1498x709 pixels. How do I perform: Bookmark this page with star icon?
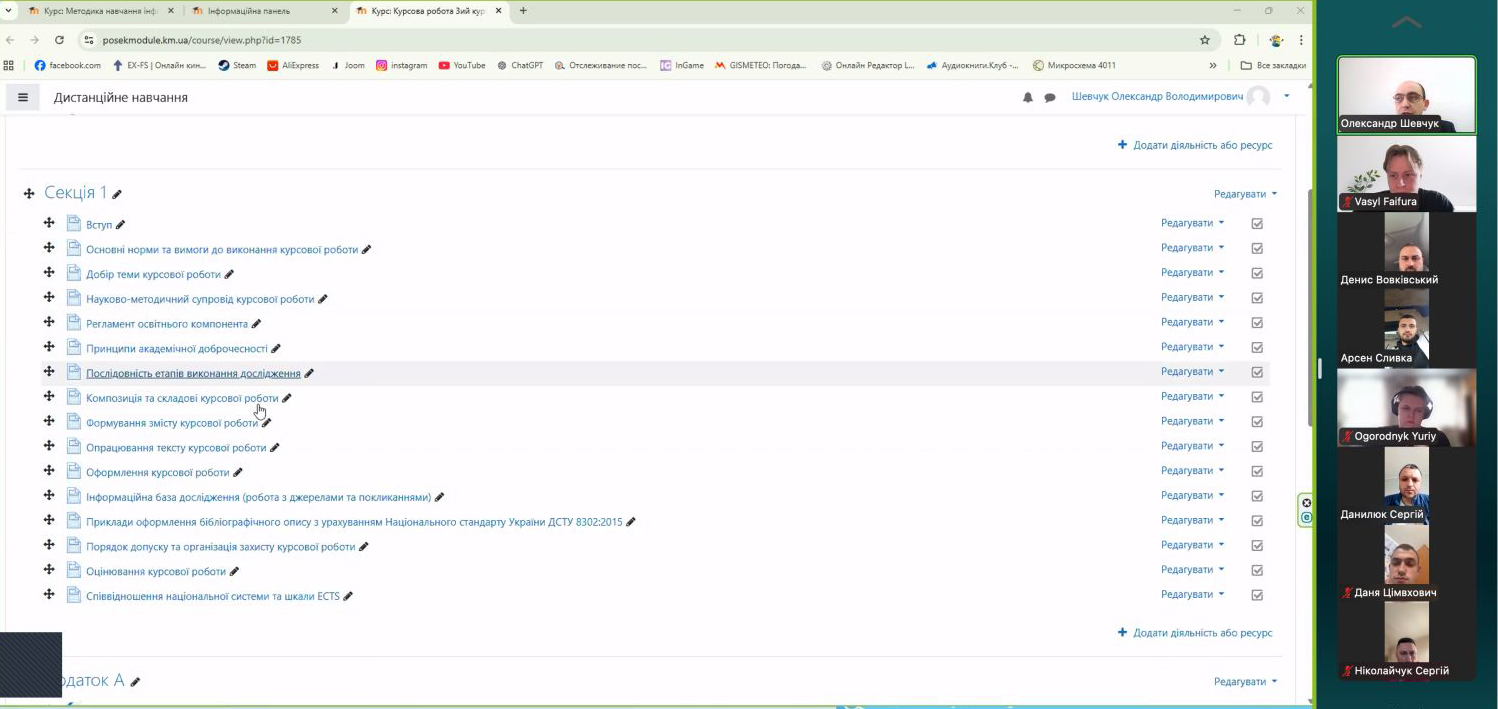(x=1205, y=40)
